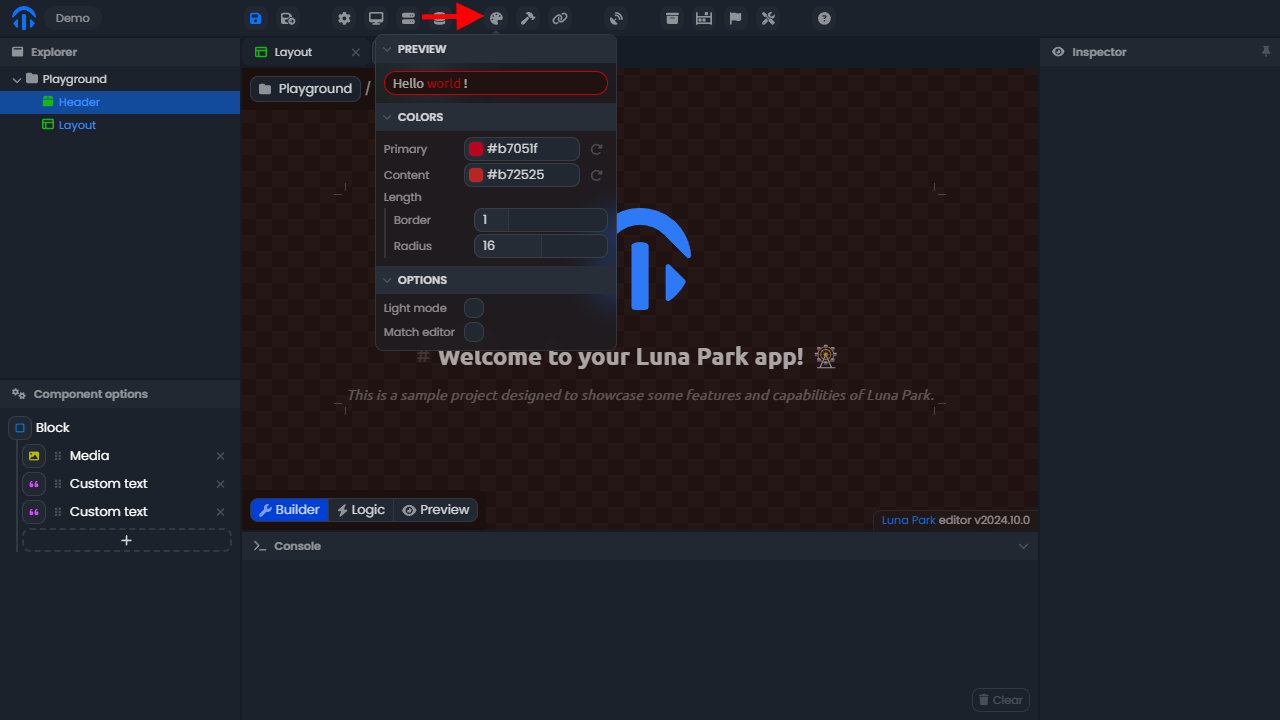Collapse the Playground tree folder
The height and width of the screenshot is (720, 1280).
click(17, 79)
